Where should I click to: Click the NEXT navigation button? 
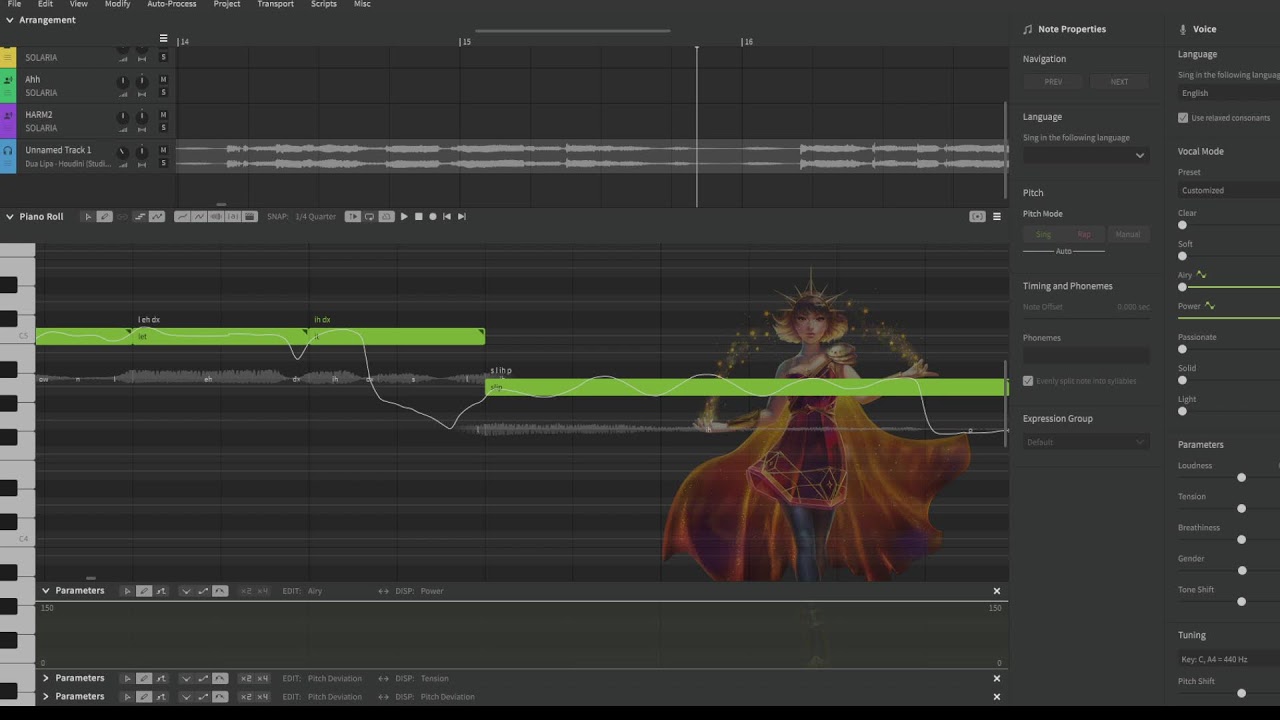(x=1119, y=82)
